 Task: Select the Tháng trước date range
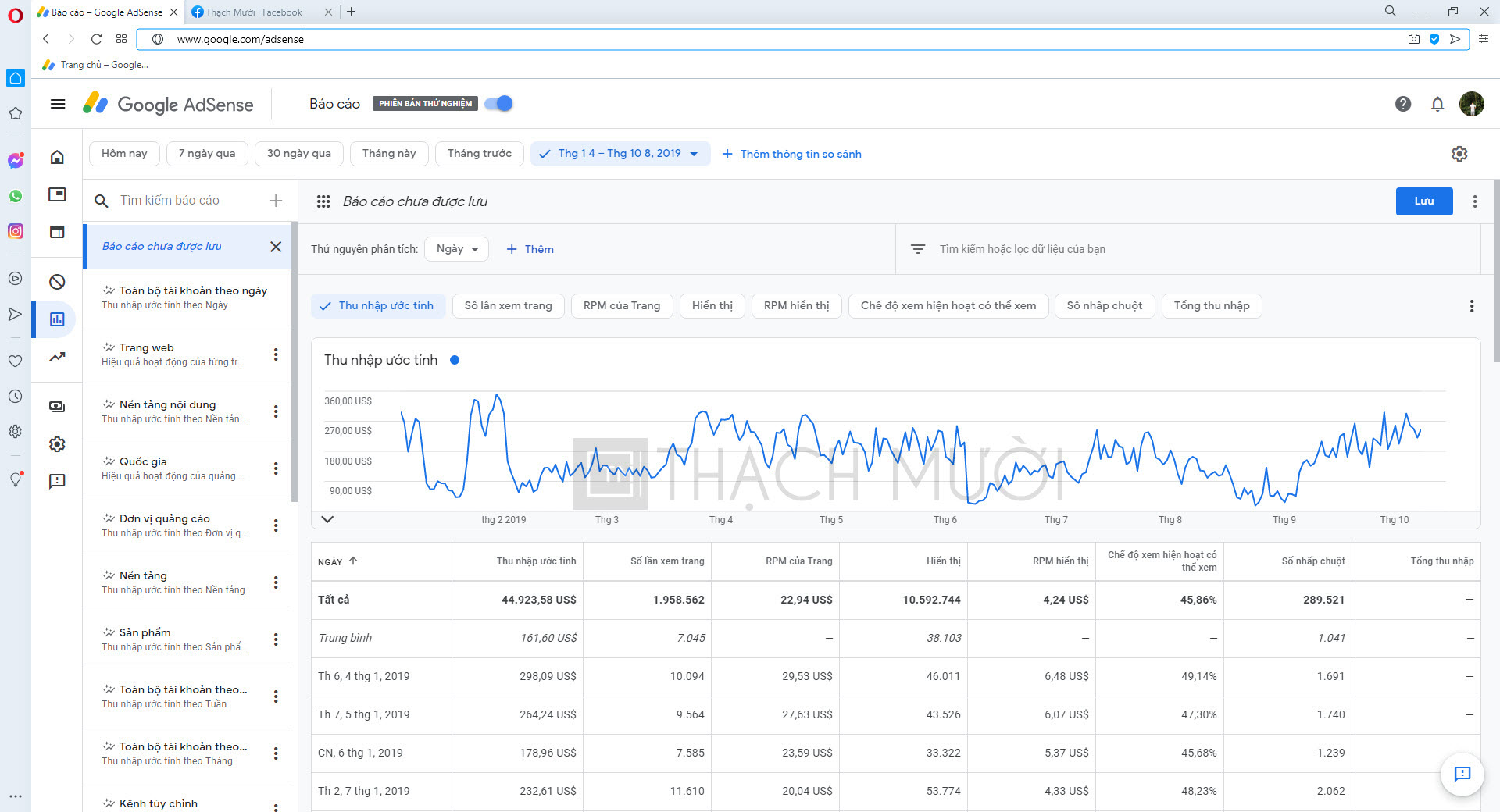pos(480,154)
